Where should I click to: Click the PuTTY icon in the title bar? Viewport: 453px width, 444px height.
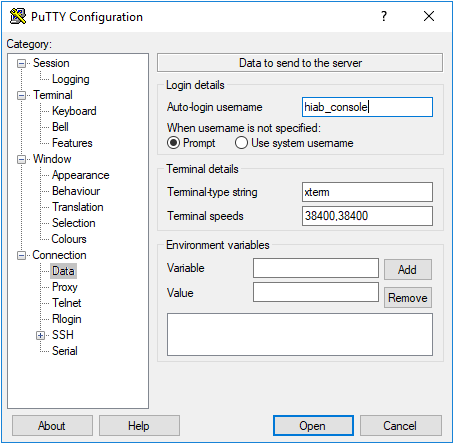click(18, 16)
